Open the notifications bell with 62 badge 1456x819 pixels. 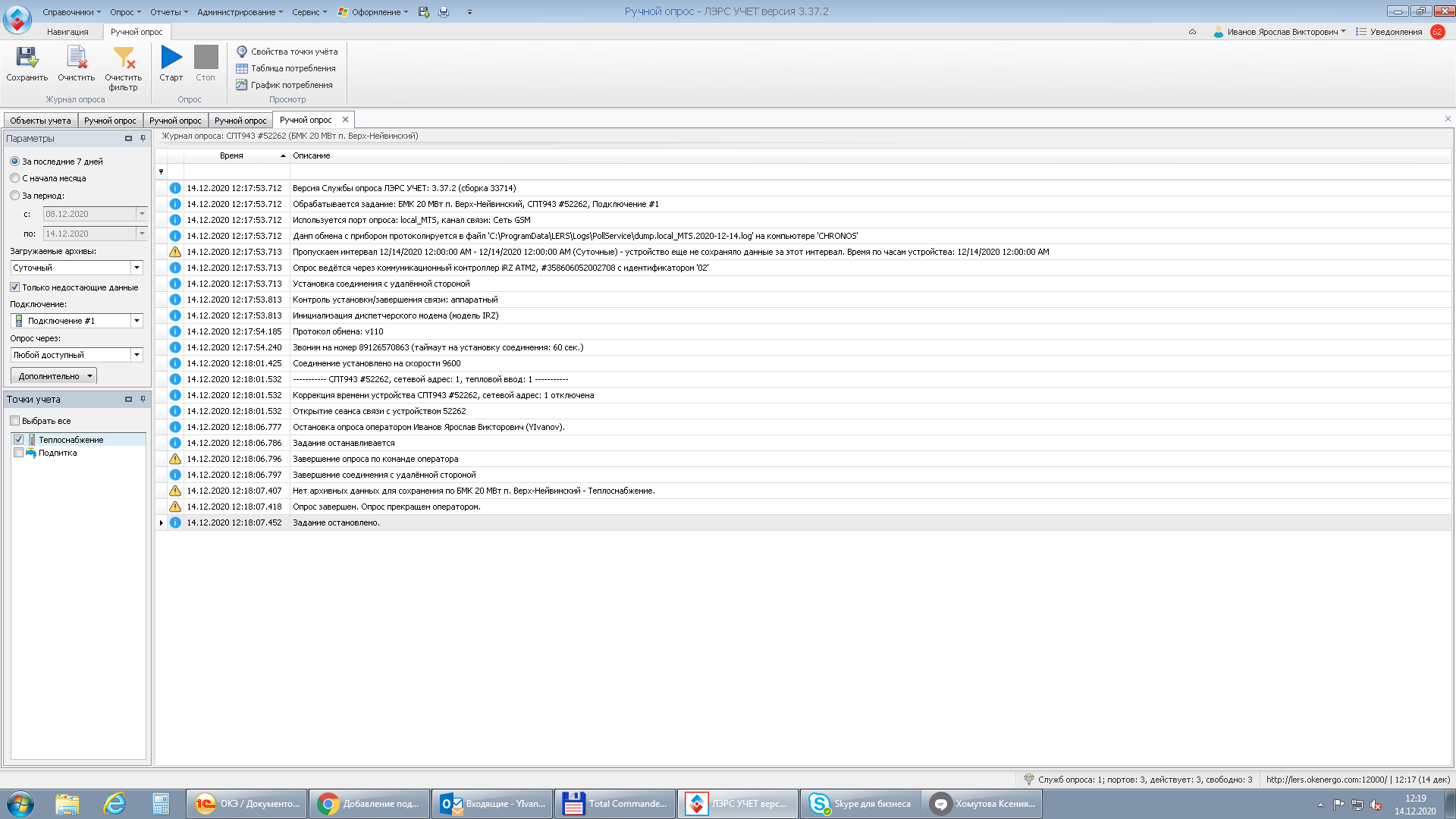coord(1437,32)
